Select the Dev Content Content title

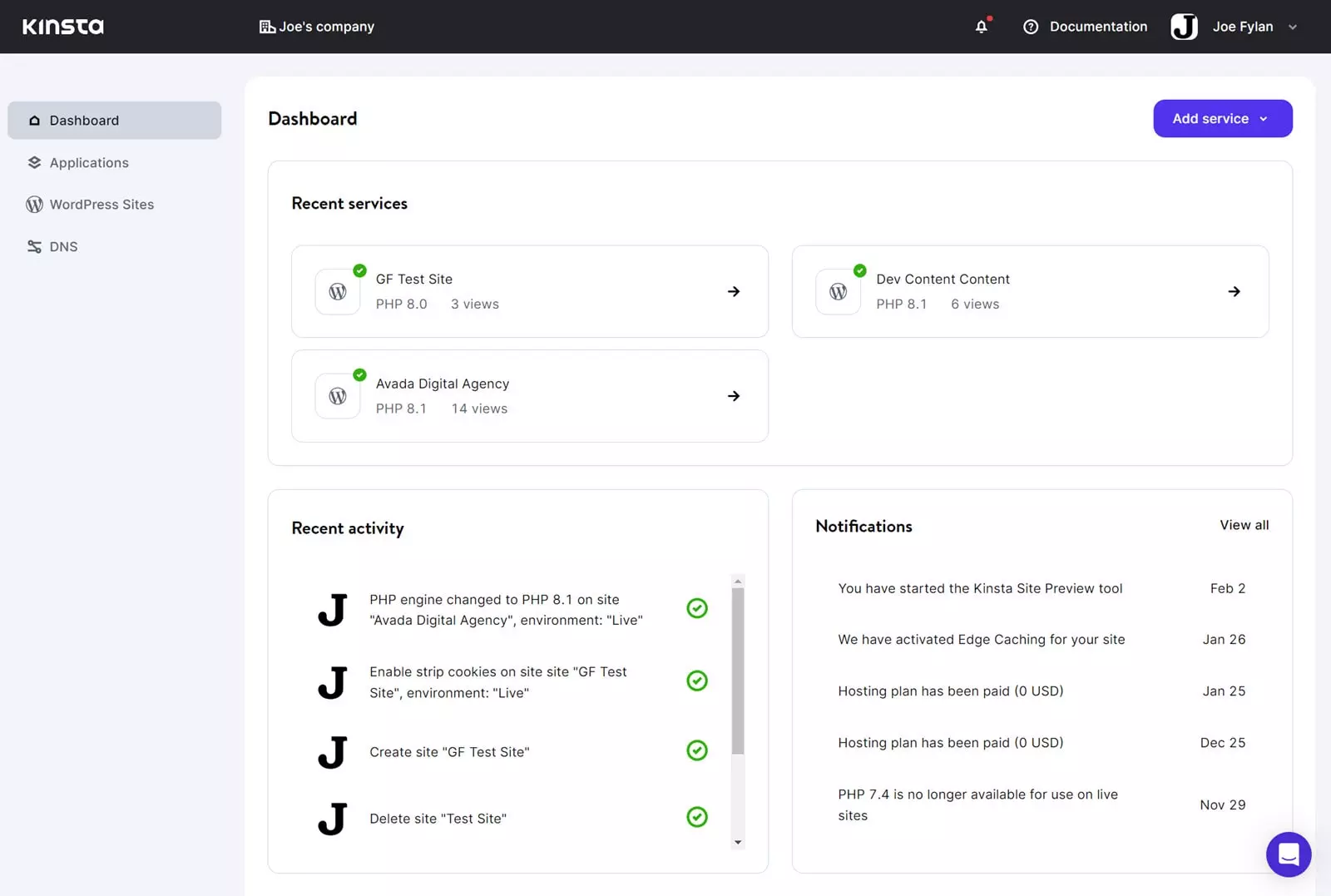pos(943,280)
